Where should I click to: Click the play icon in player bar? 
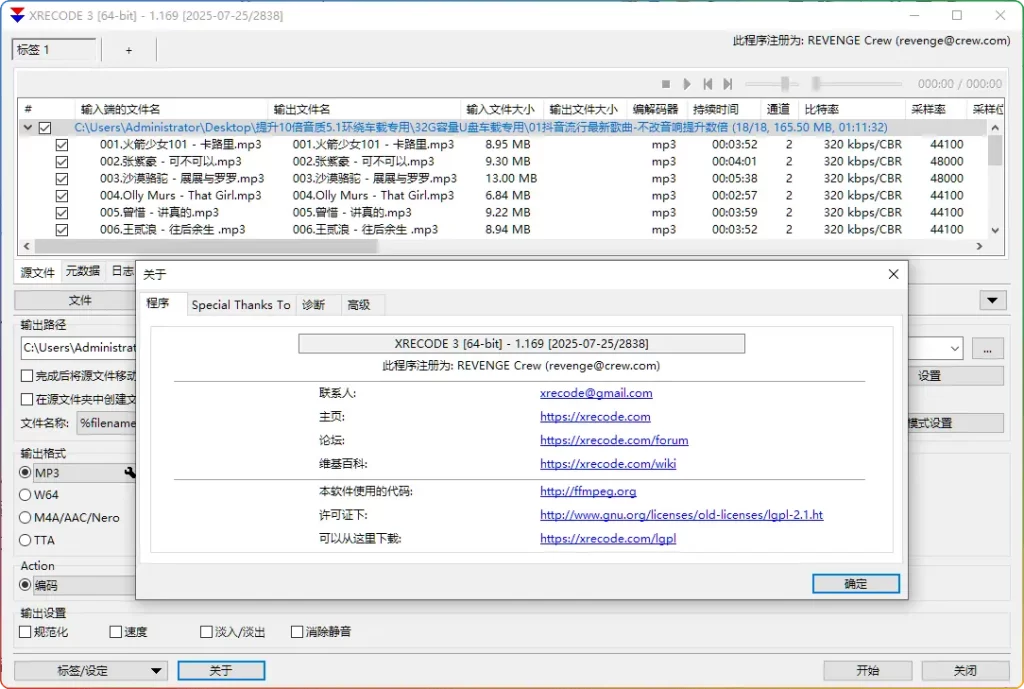pyautogui.click(x=686, y=84)
